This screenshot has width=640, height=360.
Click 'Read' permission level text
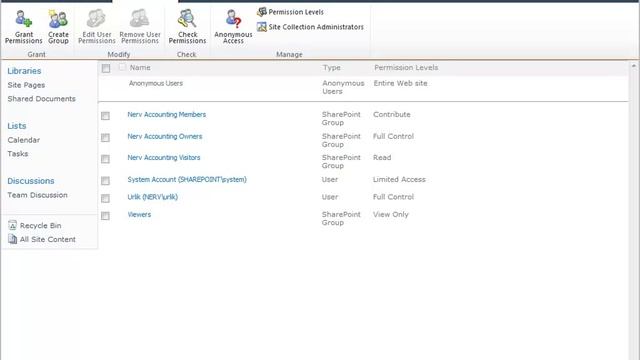coord(382,158)
